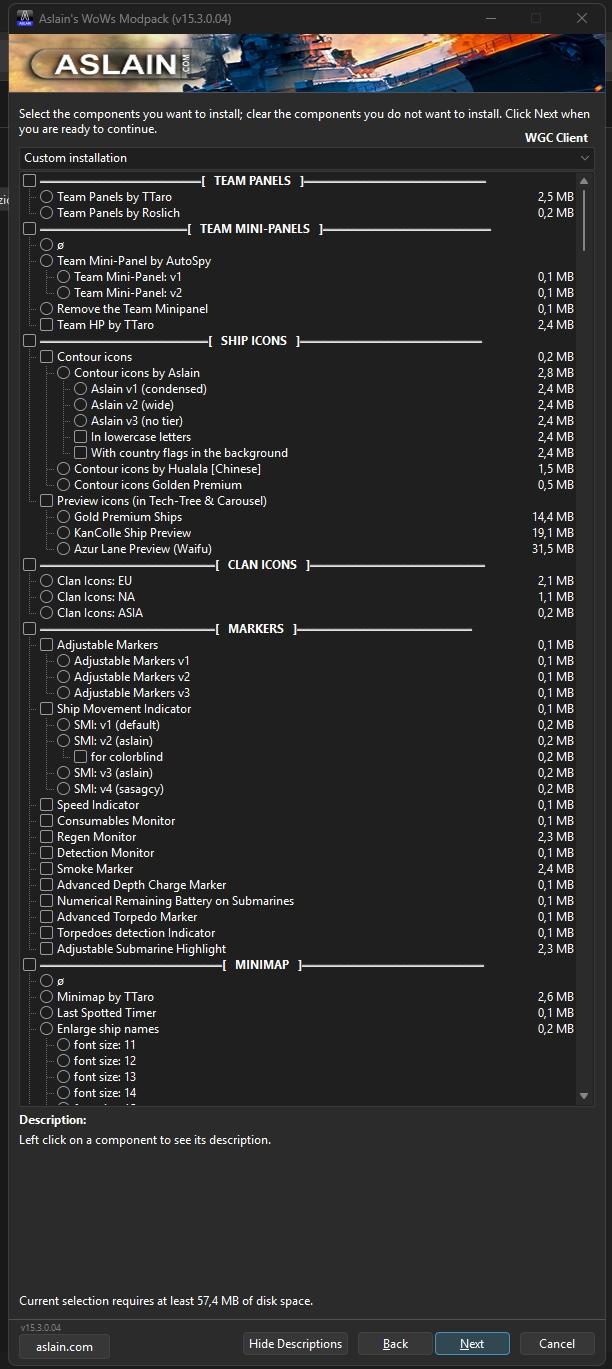Click the Aslain app icon in title bar

[x=26, y=18]
